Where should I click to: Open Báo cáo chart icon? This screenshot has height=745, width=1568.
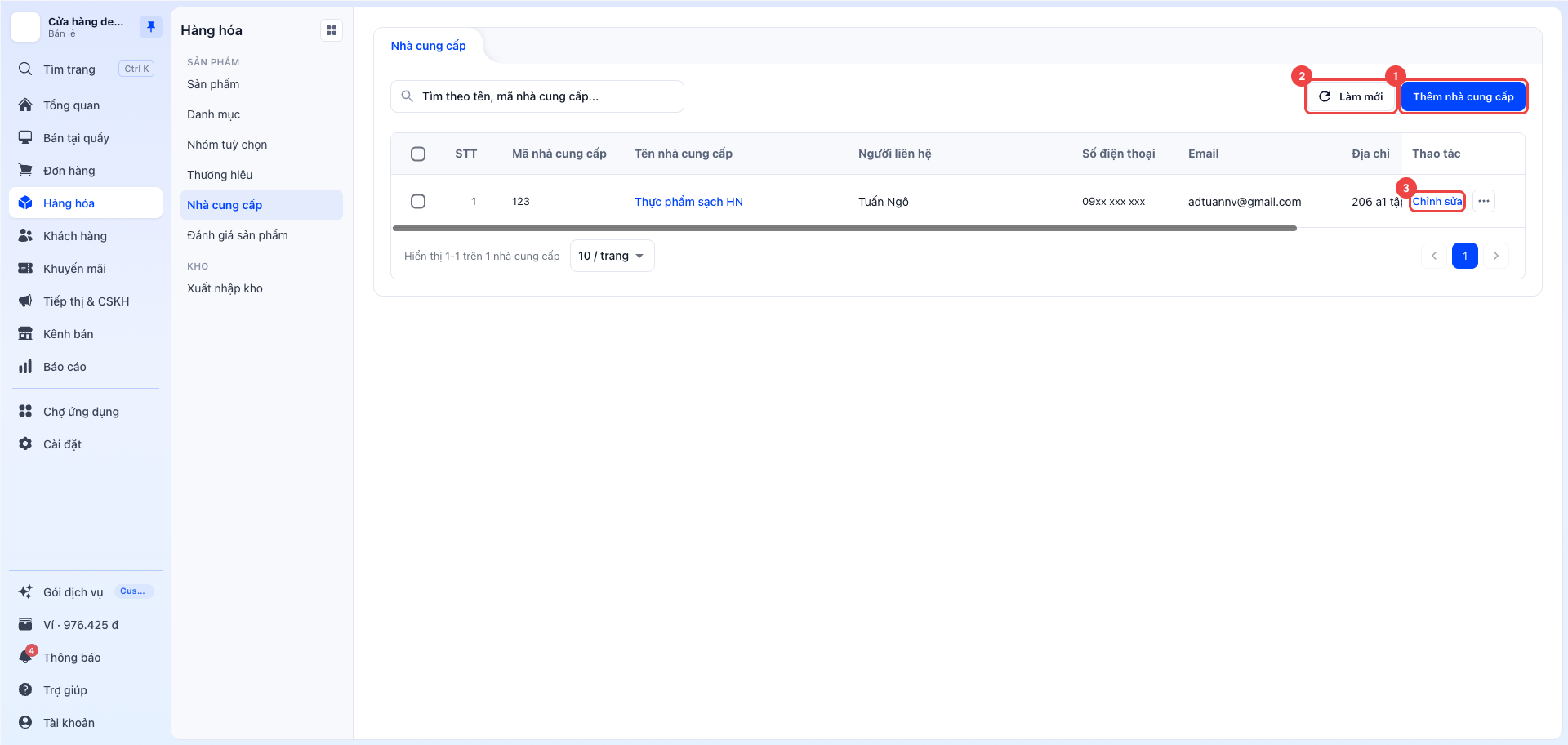click(x=25, y=366)
